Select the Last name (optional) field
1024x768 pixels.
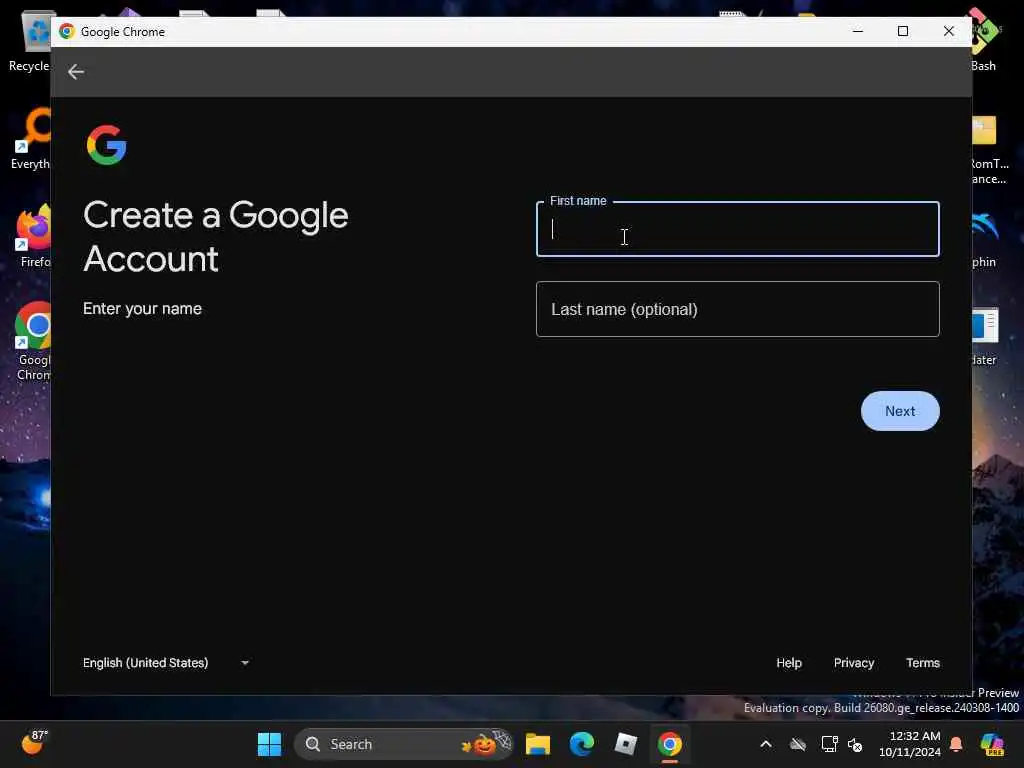tap(737, 309)
